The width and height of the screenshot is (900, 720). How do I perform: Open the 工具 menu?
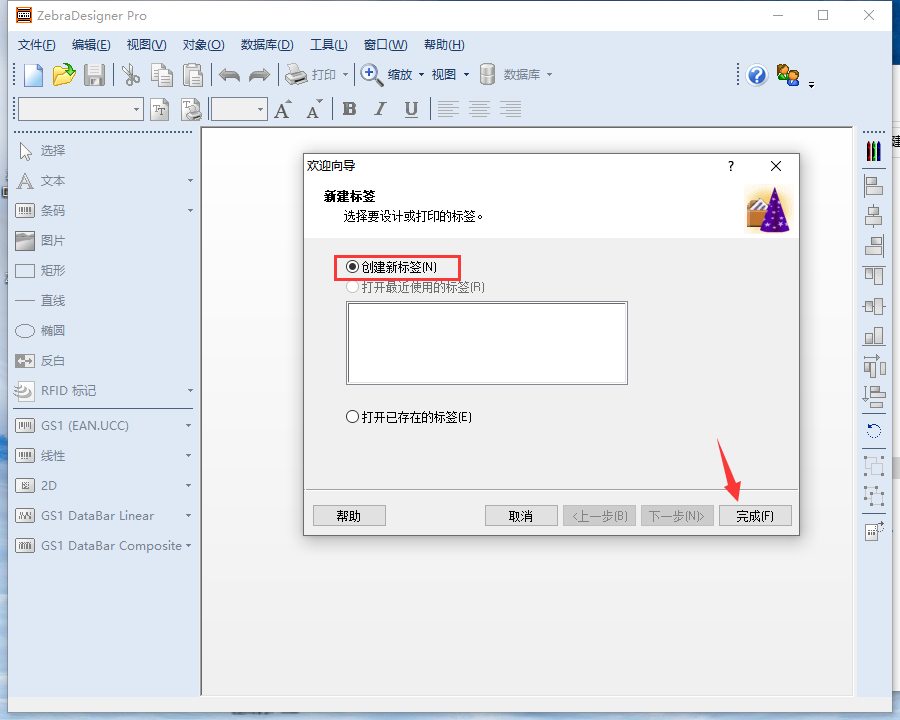click(328, 45)
